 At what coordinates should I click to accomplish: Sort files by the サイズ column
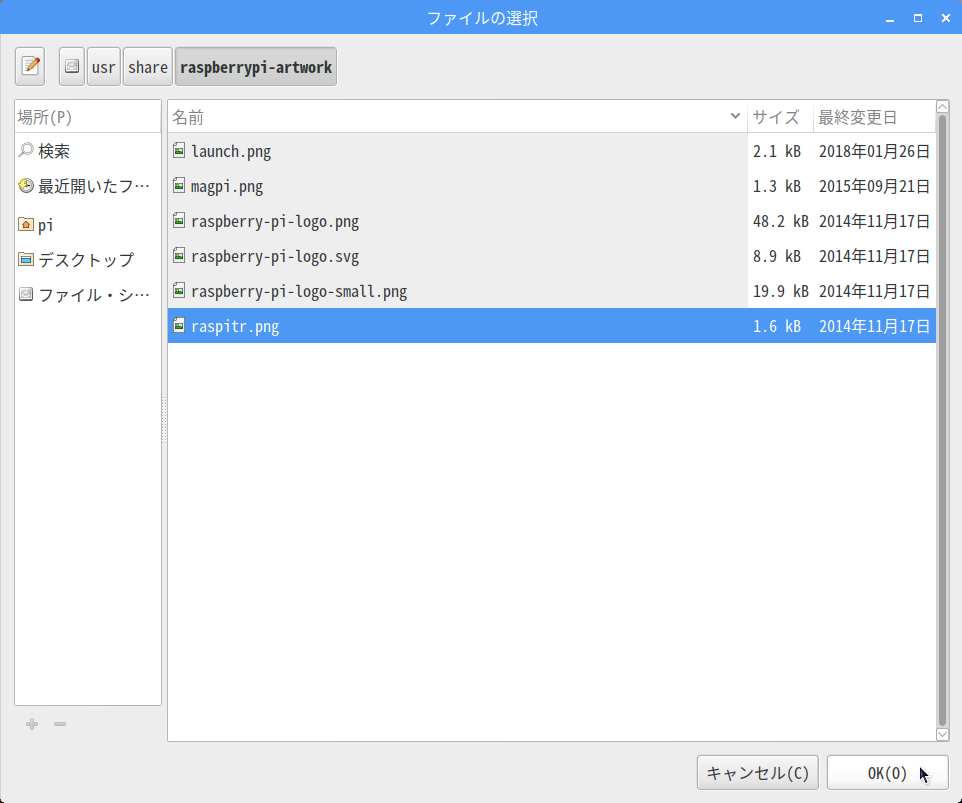[x=780, y=117]
